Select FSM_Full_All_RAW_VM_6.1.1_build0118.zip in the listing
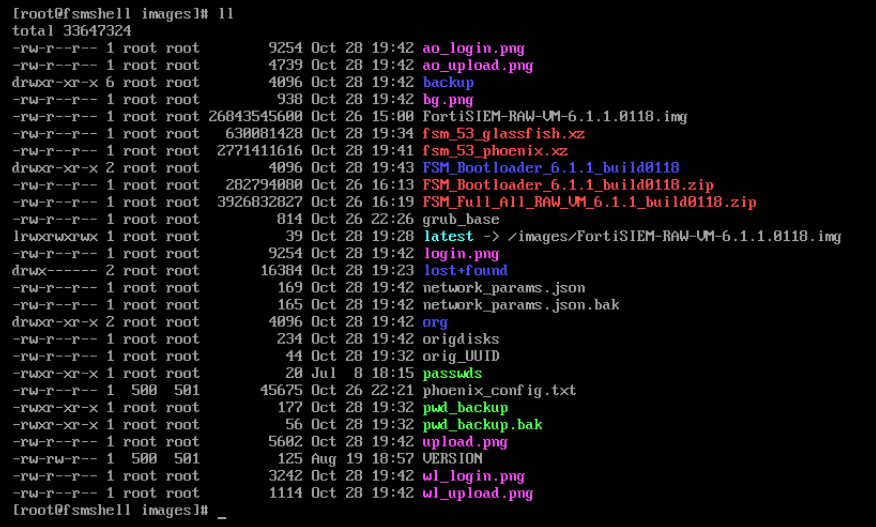 point(589,202)
